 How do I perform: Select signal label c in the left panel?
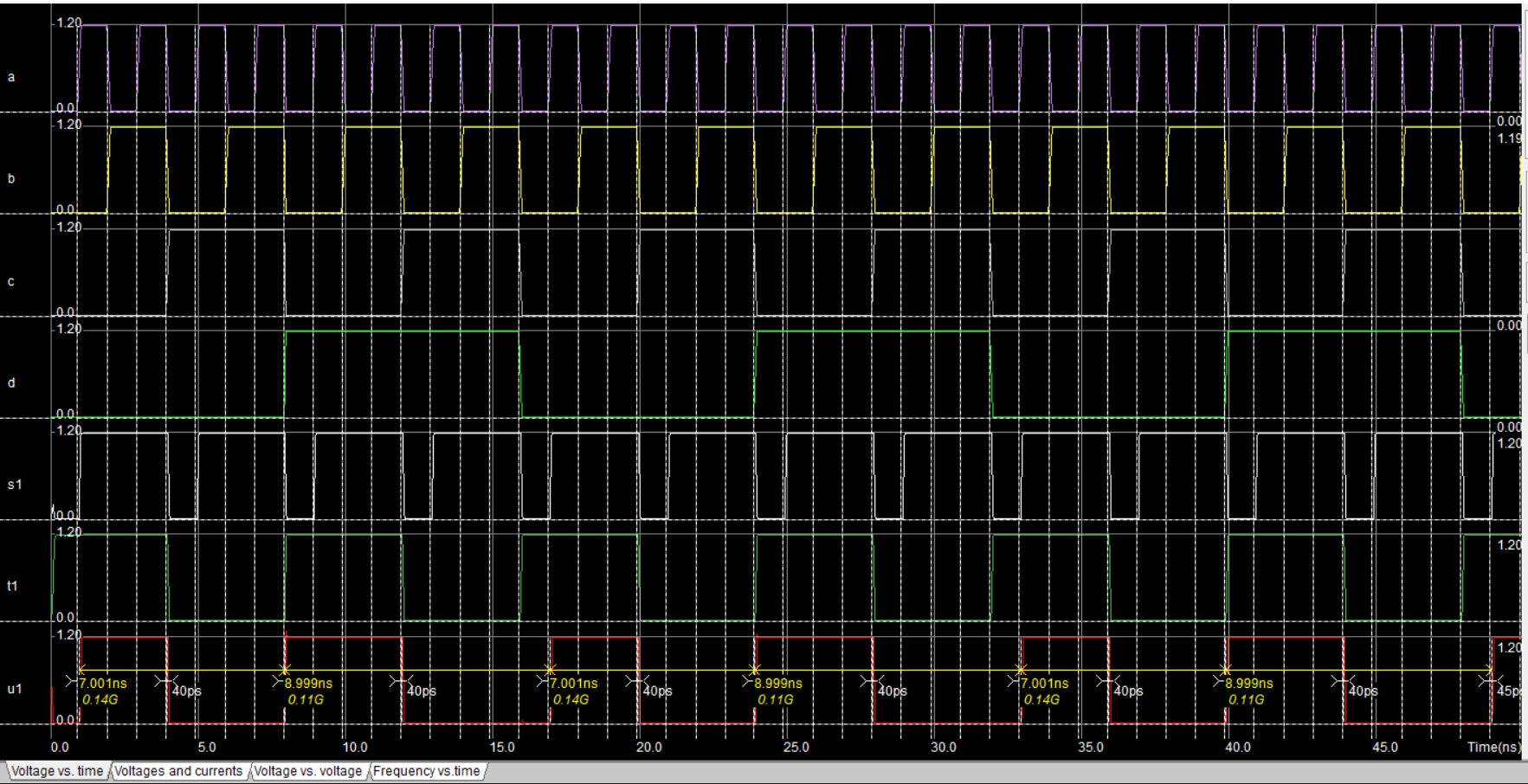10,280
